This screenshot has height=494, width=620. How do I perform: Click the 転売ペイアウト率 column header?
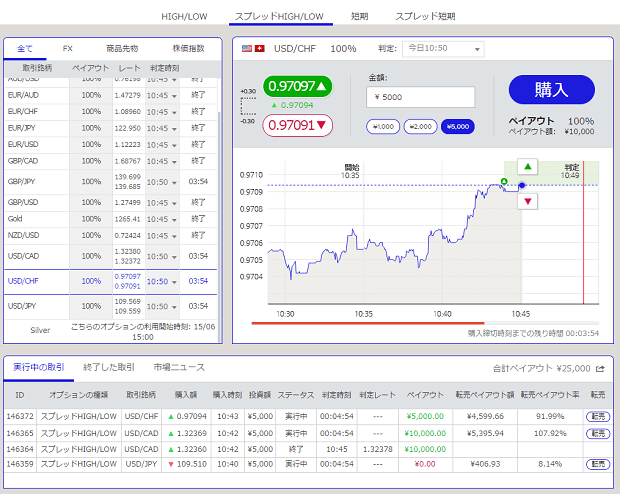(x=550, y=395)
